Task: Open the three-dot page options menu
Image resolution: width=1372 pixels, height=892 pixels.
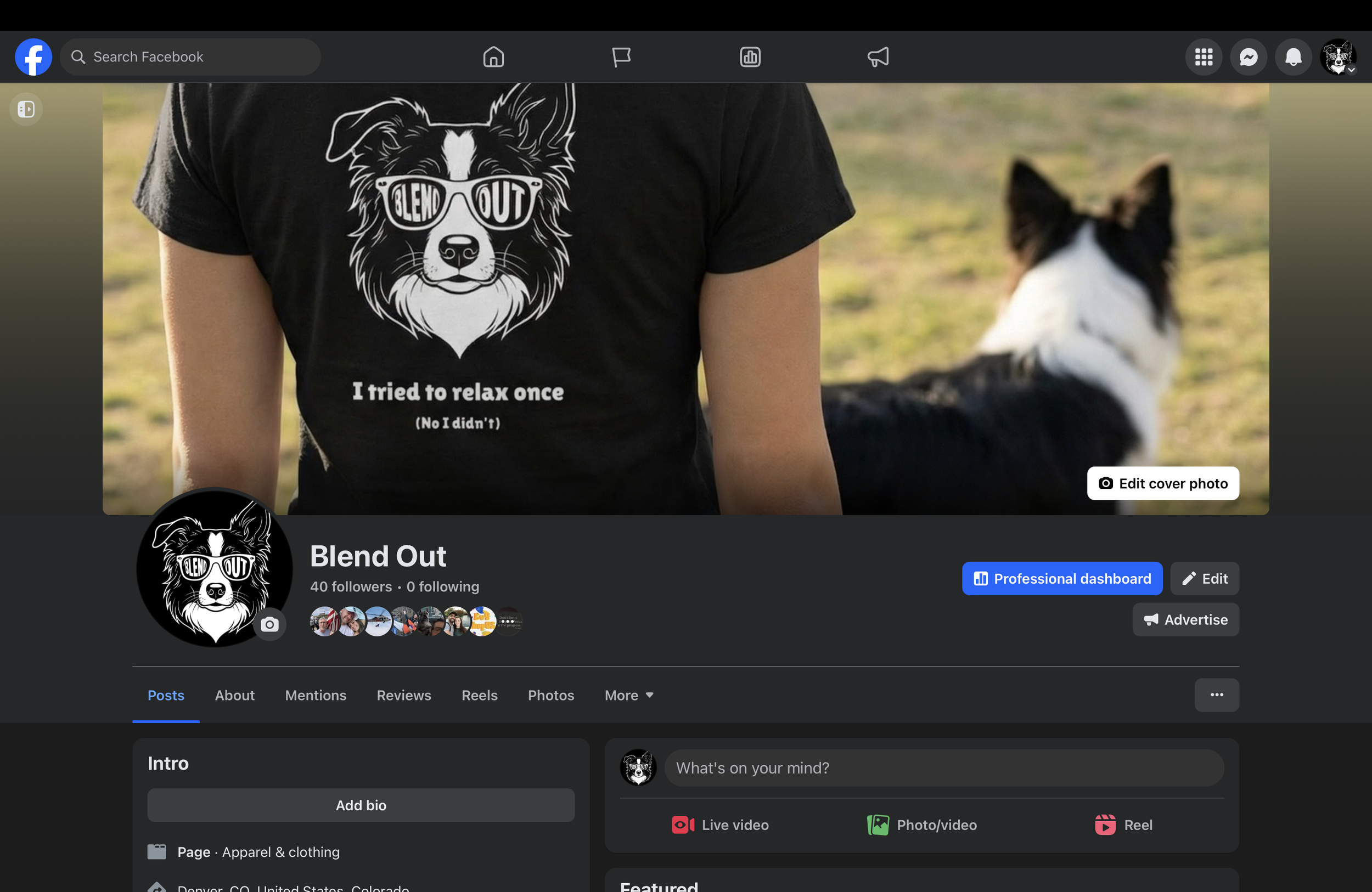Action: click(1216, 695)
